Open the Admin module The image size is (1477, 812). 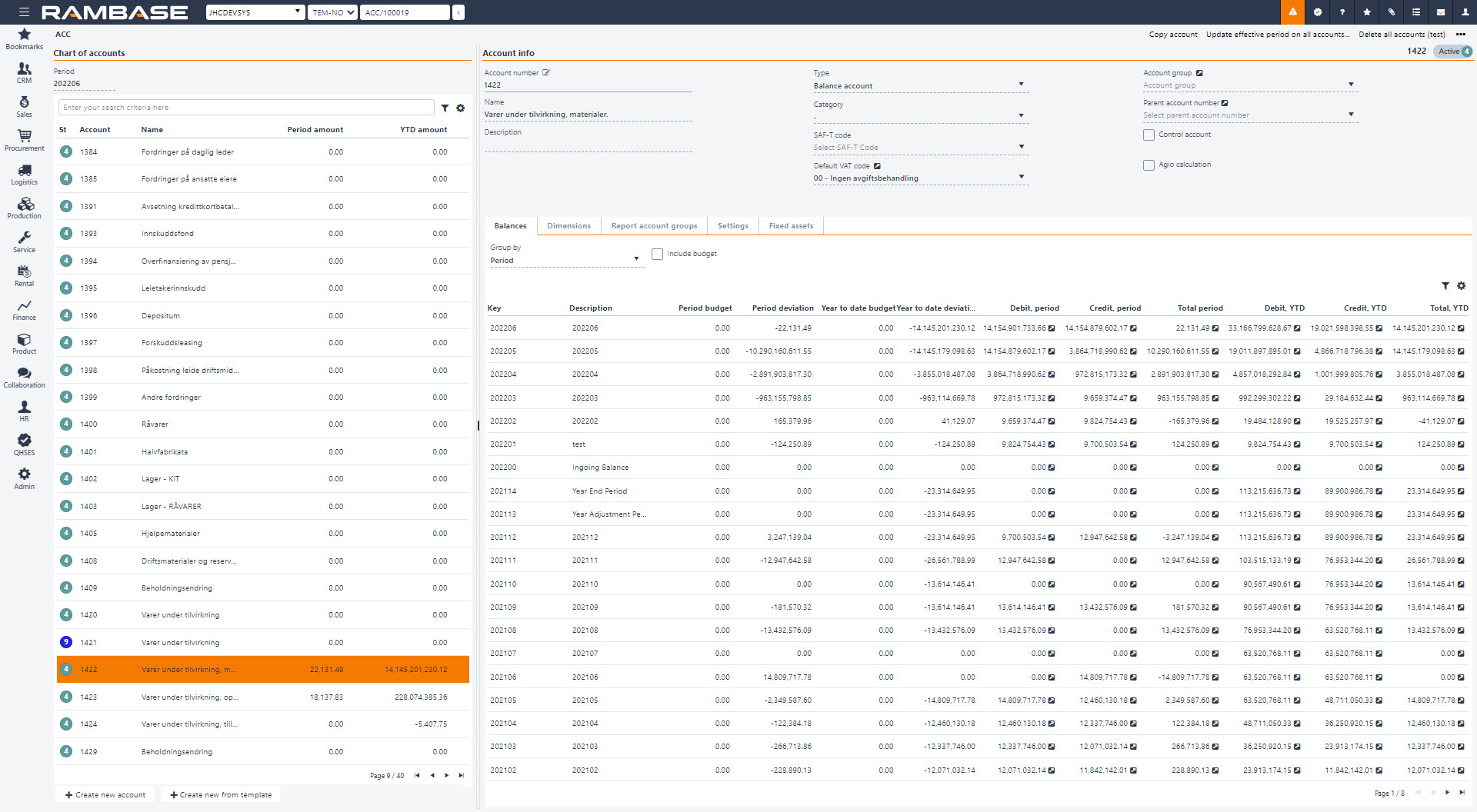click(x=25, y=479)
